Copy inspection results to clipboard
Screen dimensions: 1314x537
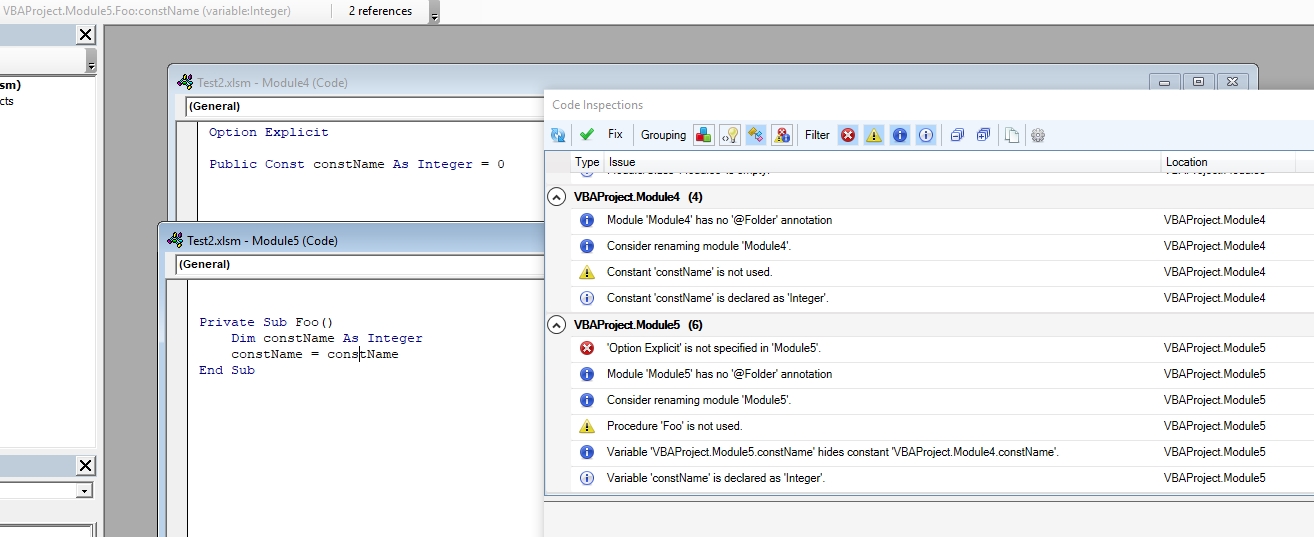(1012, 135)
